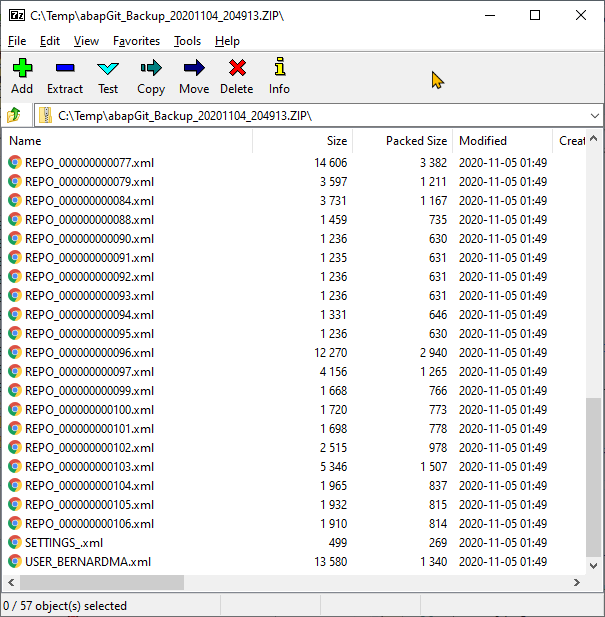Click the vertical scrollbar down arrow
605x617 pixels.
594,565
